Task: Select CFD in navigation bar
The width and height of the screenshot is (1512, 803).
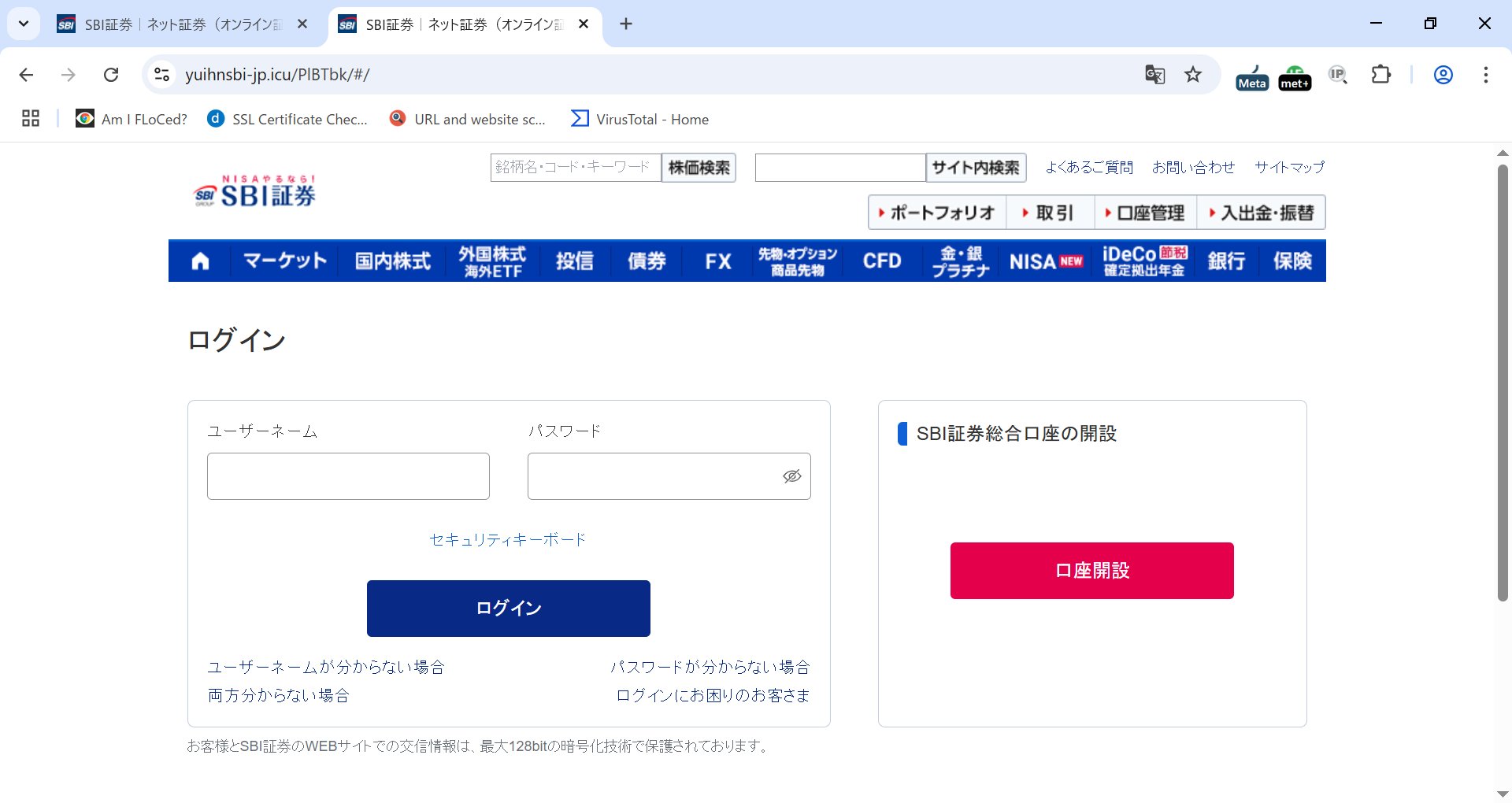Action: coord(882,261)
